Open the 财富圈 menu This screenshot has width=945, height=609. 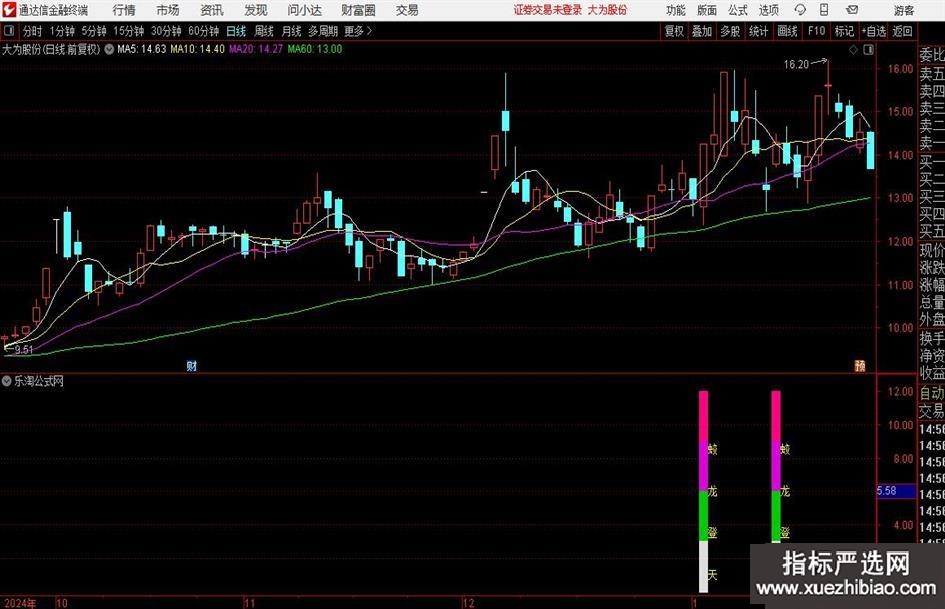(358, 10)
